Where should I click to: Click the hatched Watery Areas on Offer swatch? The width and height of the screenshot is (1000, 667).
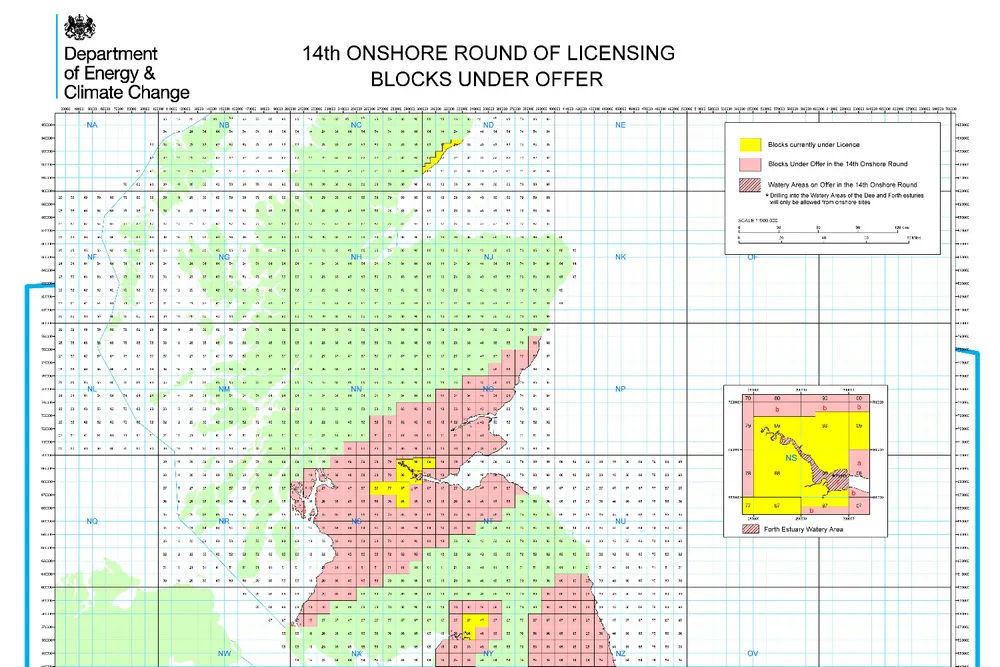click(x=746, y=185)
